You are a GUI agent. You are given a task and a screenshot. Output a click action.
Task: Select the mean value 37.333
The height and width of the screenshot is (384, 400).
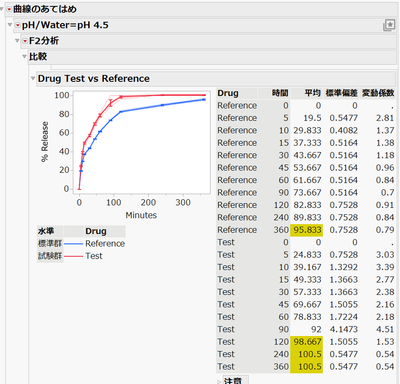(x=307, y=143)
